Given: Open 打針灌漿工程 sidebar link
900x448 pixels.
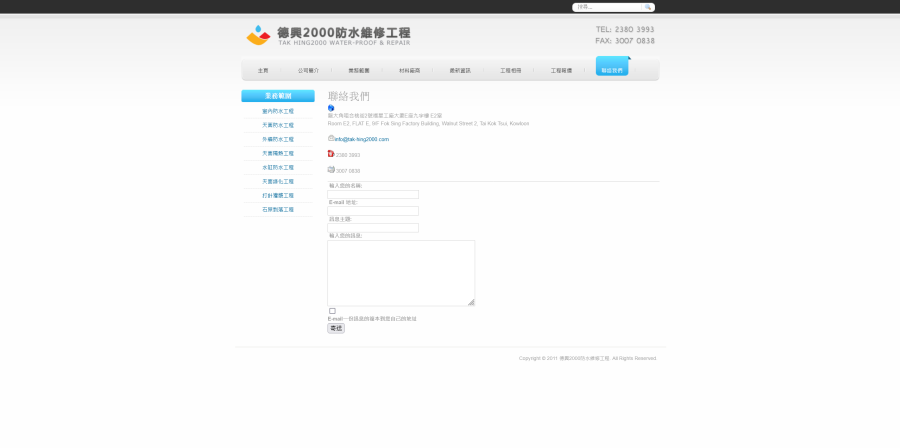Looking at the screenshot, I should click(278, 196).
